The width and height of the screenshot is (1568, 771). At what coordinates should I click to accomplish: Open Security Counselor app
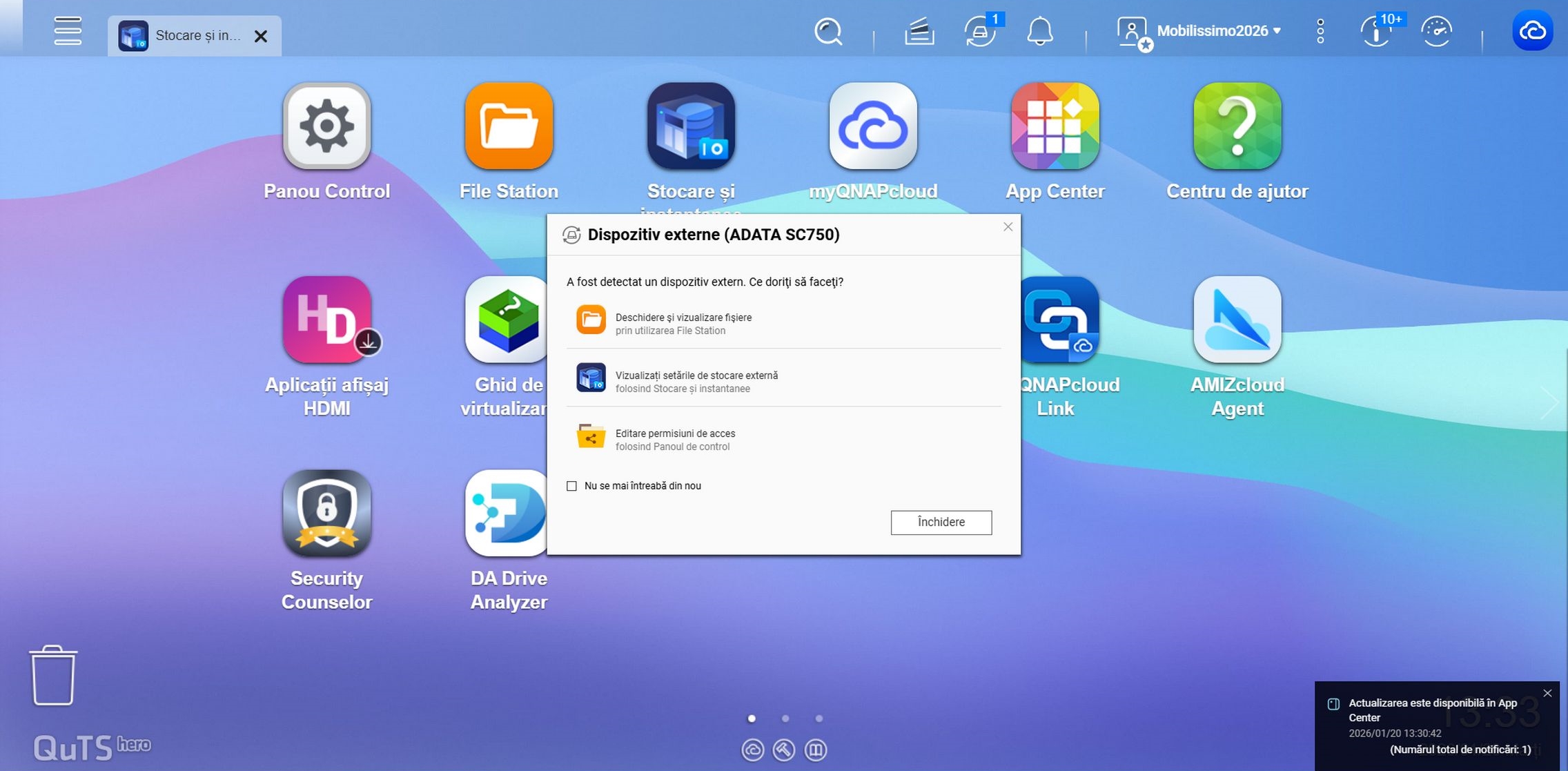(x=326, y=514)
